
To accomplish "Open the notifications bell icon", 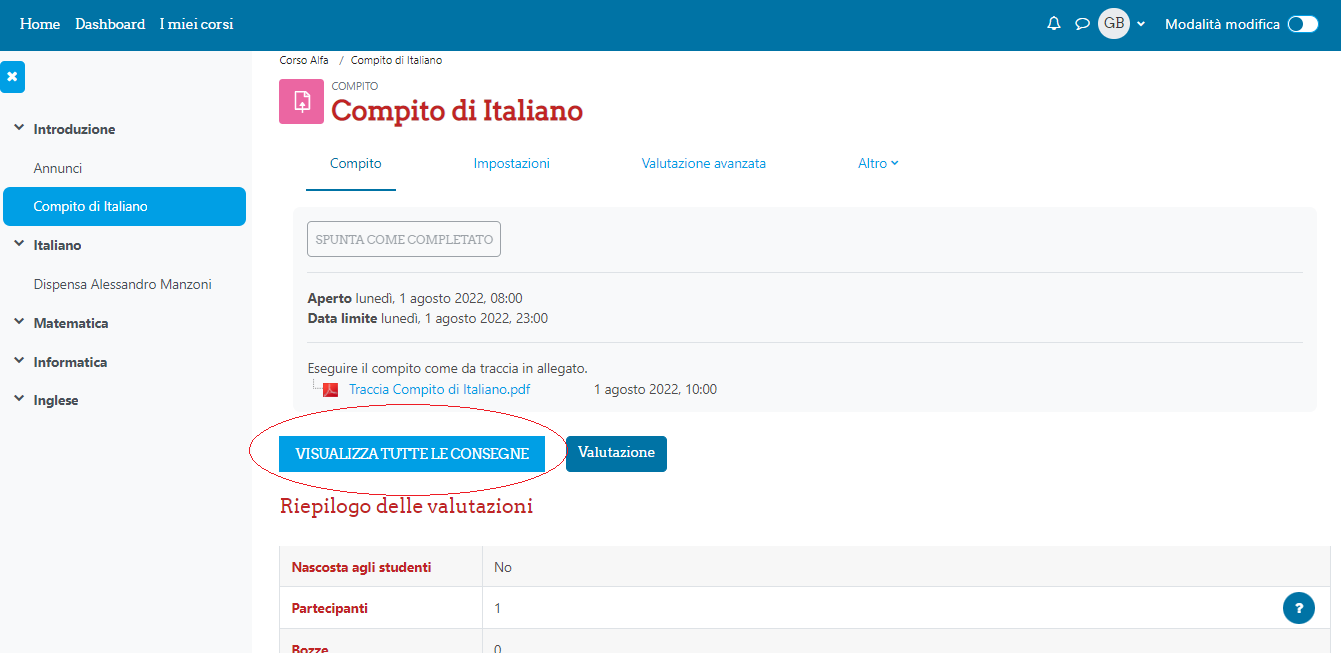I will [1053, 24].
